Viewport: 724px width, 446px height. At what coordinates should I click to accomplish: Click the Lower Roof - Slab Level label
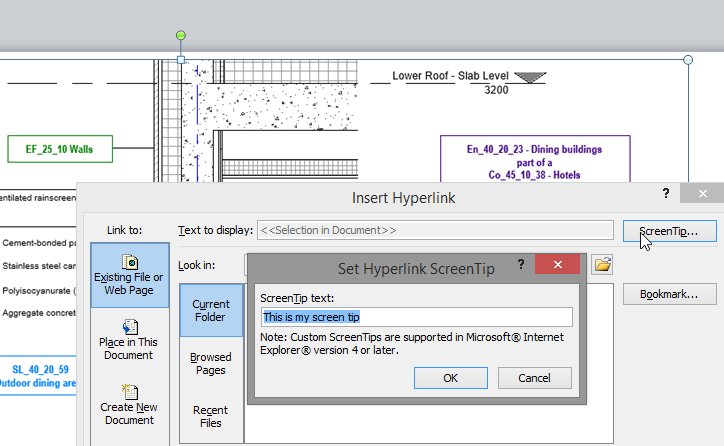coord(450,76)
